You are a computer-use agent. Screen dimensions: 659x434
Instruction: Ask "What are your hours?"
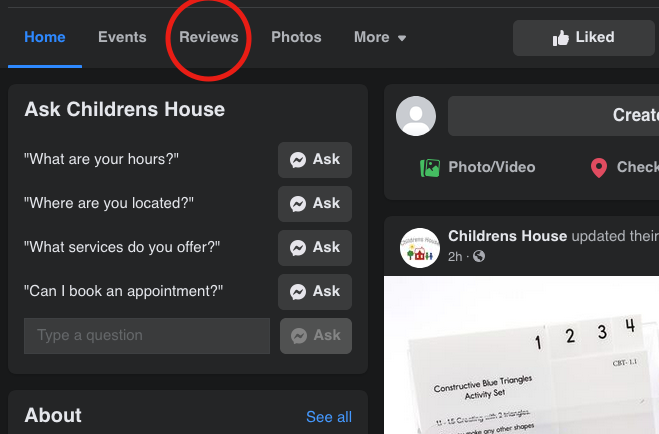315,159
